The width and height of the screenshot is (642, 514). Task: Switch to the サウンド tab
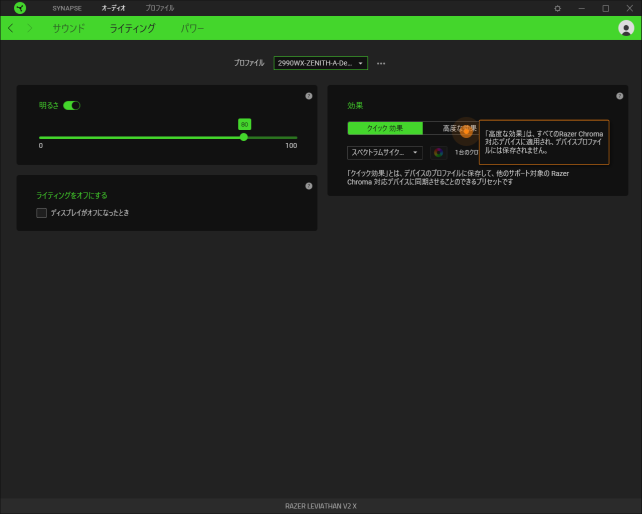tap(69, 28)
